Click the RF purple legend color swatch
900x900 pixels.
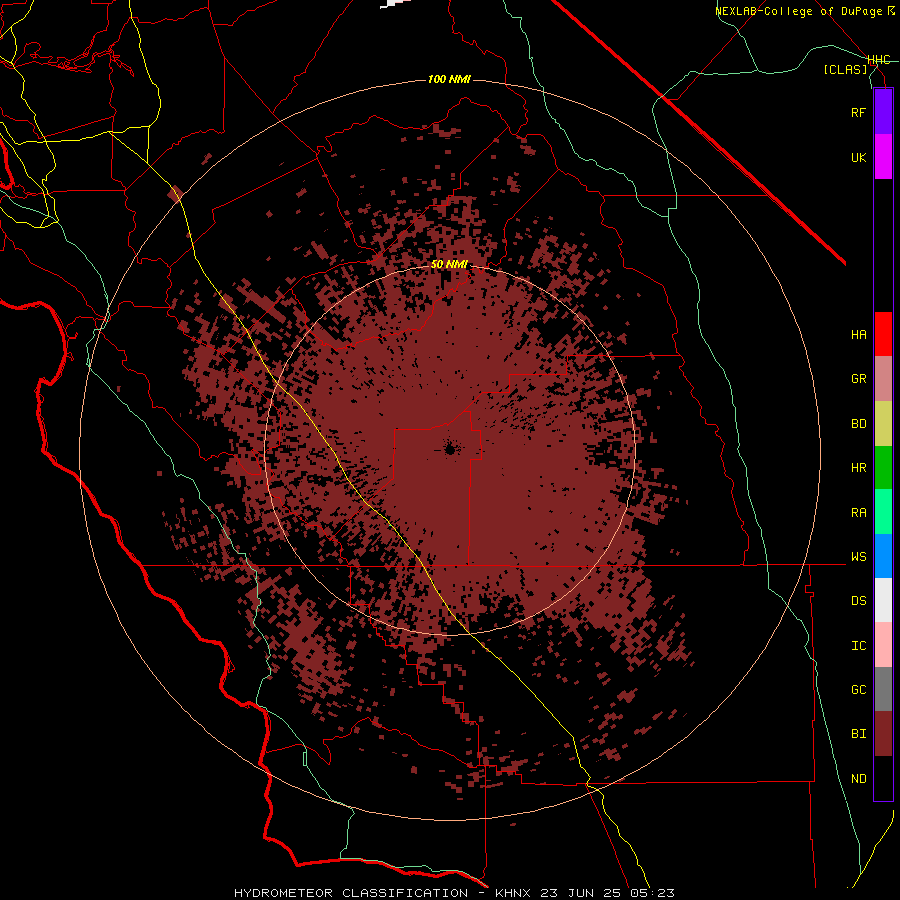883,112
